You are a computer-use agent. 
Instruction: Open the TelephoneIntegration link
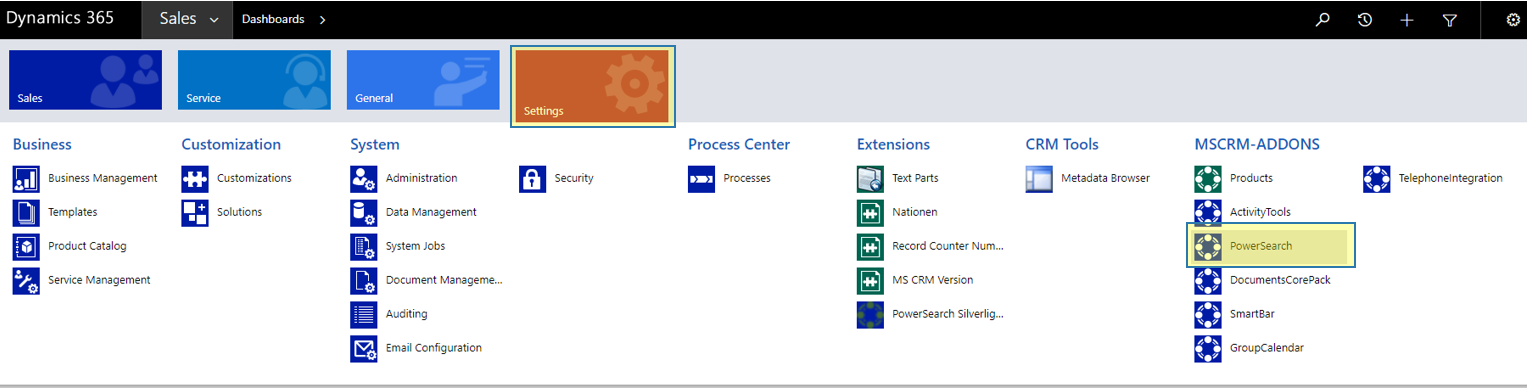coord(1450,178)
